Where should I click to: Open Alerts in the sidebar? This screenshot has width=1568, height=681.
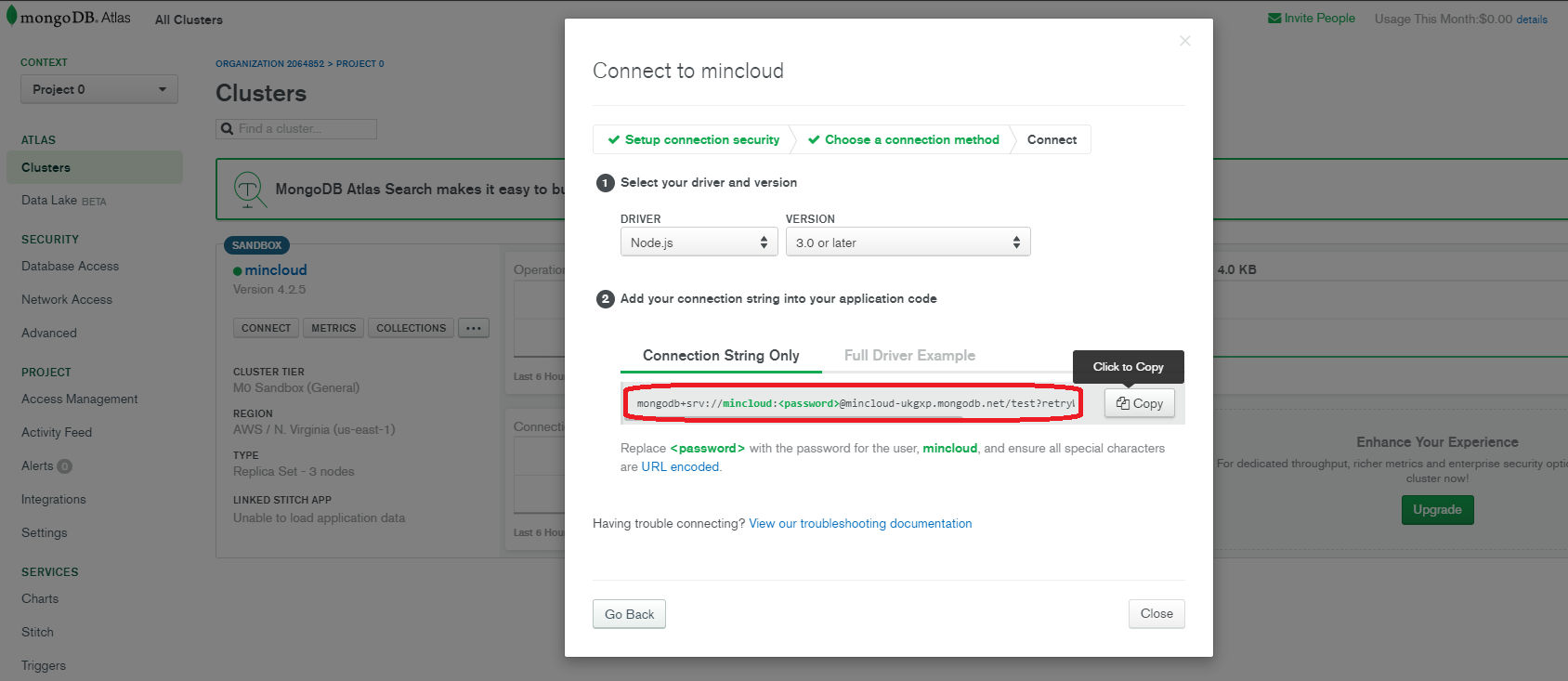37,466
